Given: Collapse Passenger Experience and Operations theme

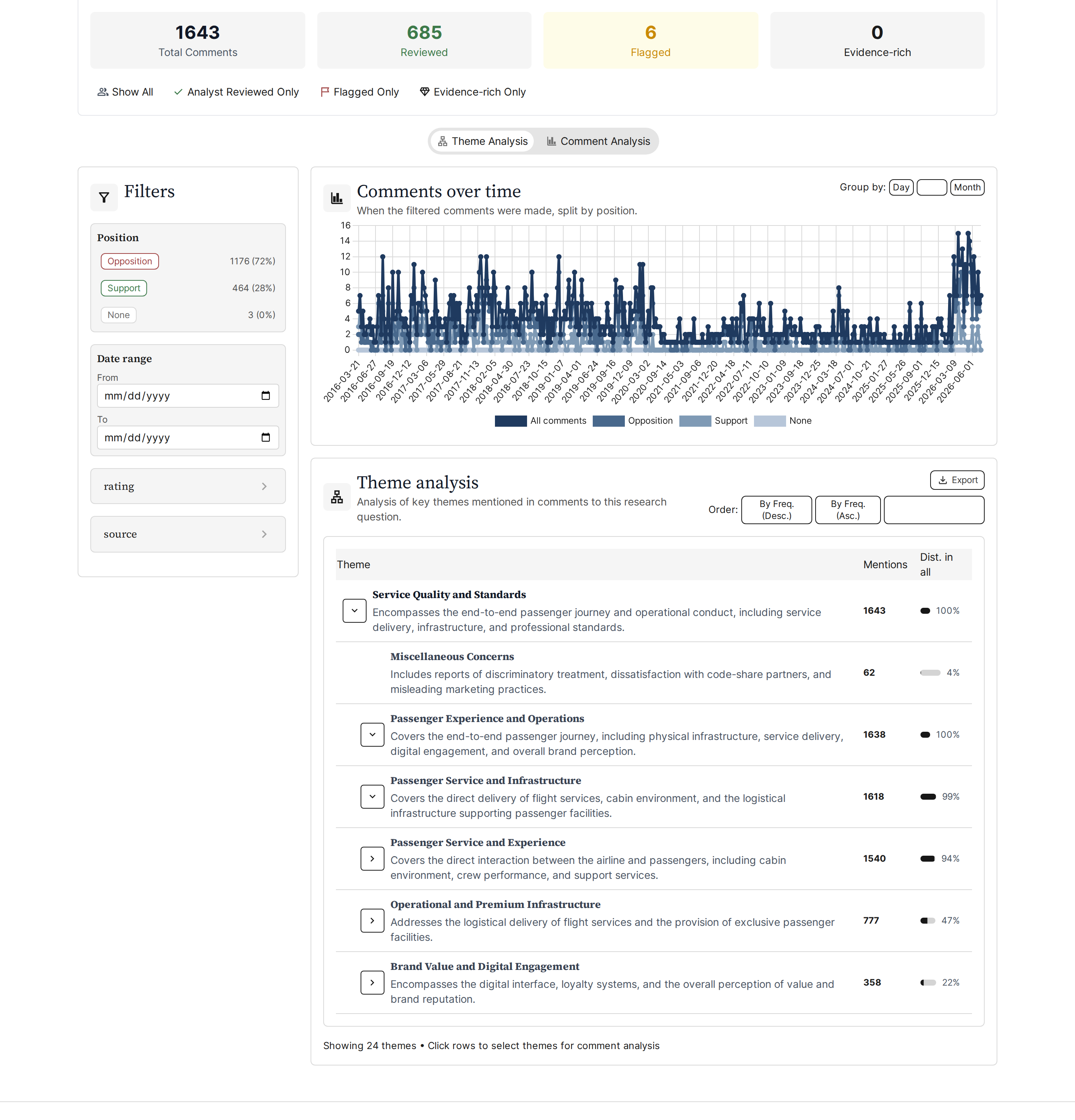Looking at the screenshot, I should [x=372, y=735].
